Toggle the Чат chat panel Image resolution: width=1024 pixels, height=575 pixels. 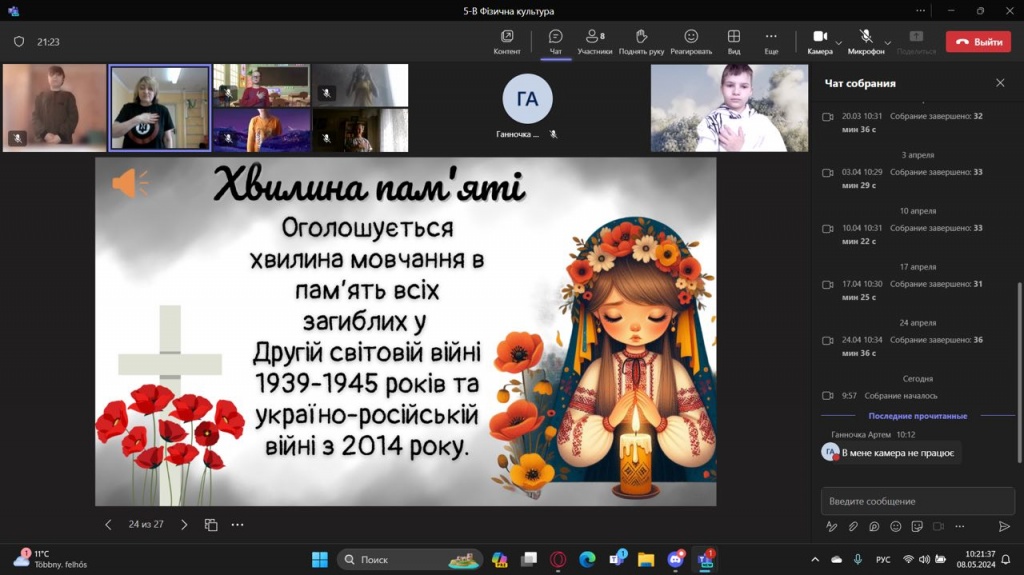(x=556, y=41)
